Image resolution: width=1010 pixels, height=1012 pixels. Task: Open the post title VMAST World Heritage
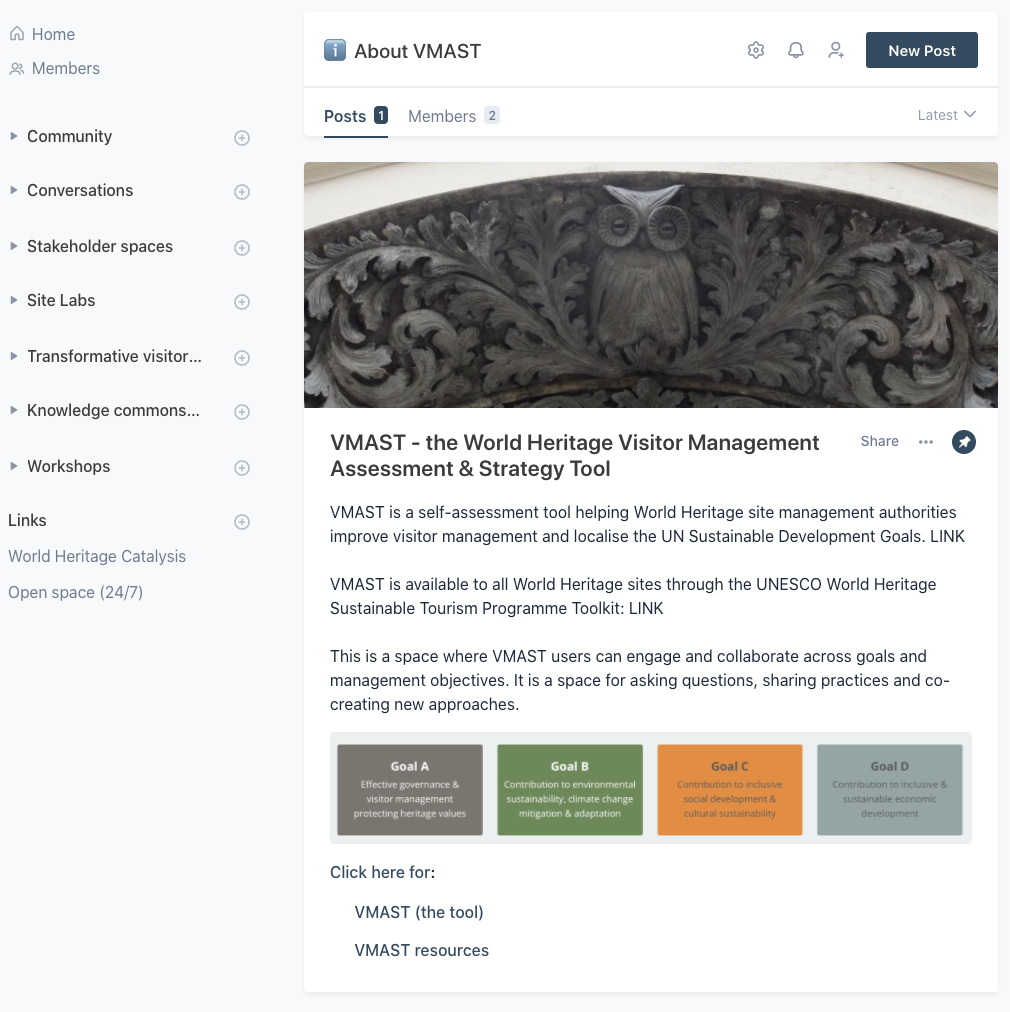click(x=574, y=456)
